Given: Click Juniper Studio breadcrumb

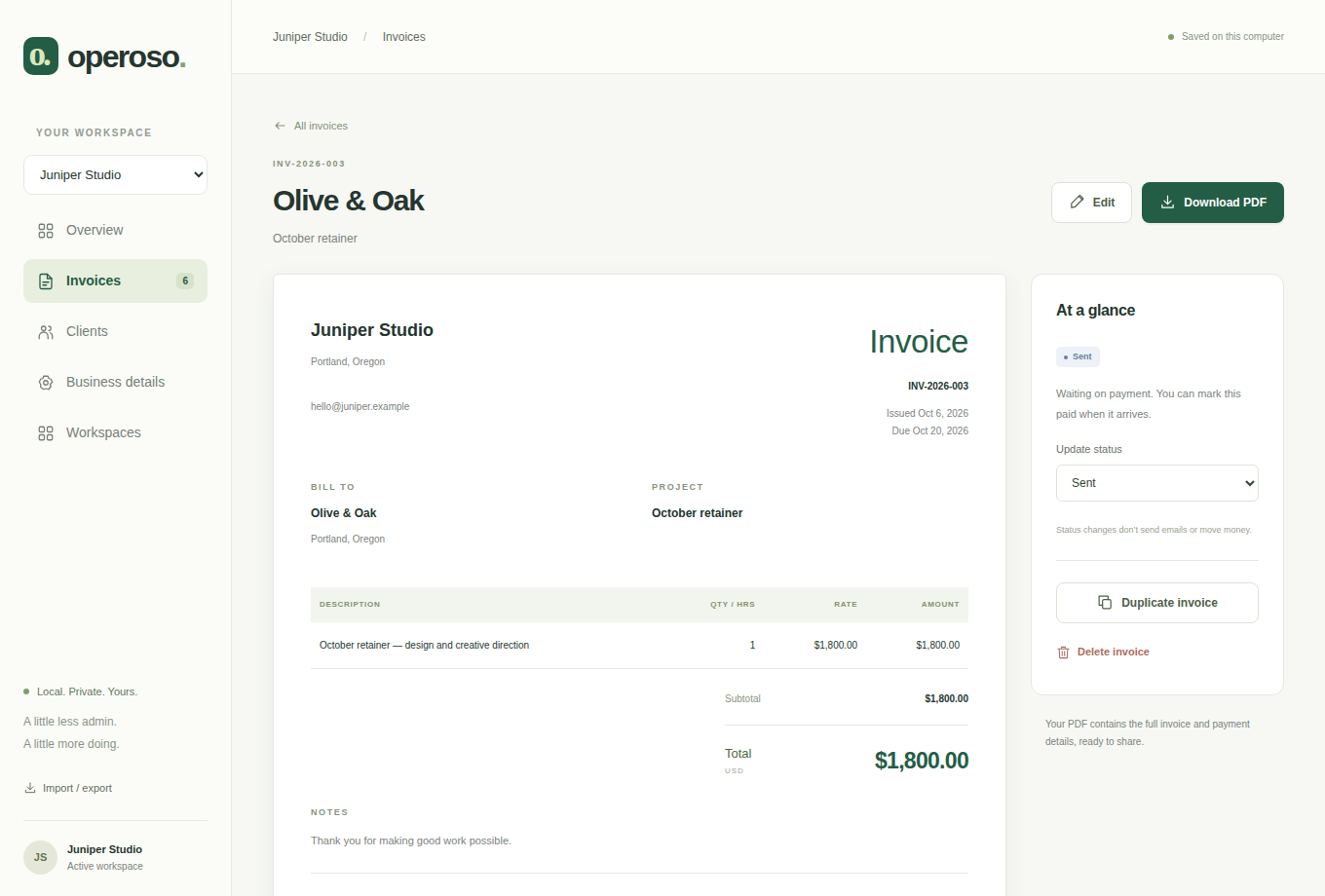Looking at the screenshot, I should pos(310,37).
